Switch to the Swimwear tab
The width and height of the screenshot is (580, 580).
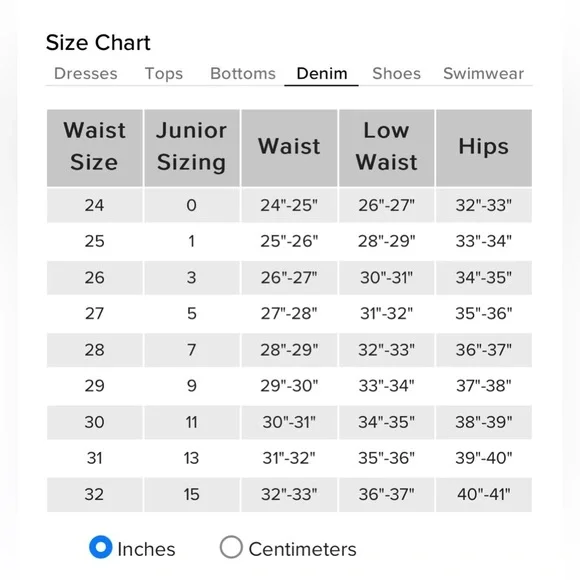(x=483, y=74)
